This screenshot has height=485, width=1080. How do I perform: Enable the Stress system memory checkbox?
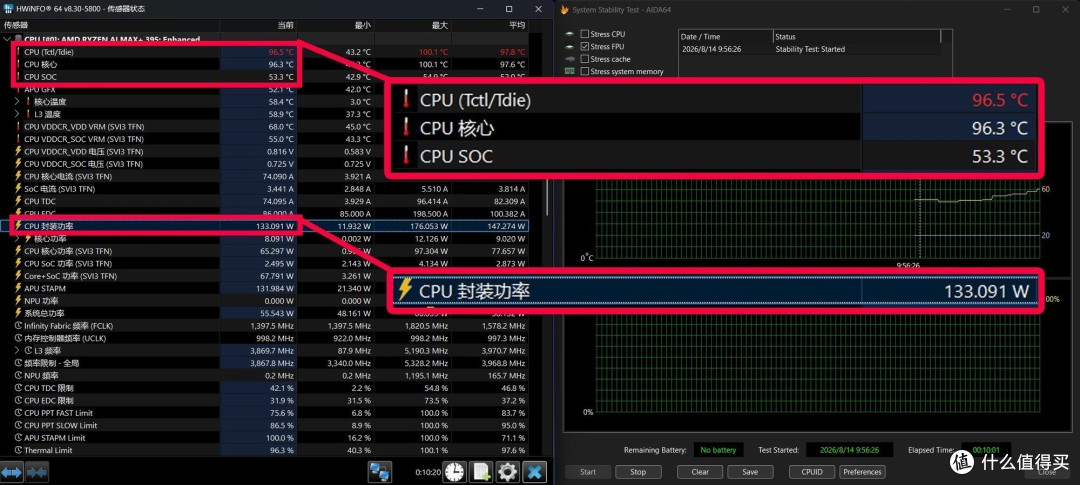coord(585,71)
